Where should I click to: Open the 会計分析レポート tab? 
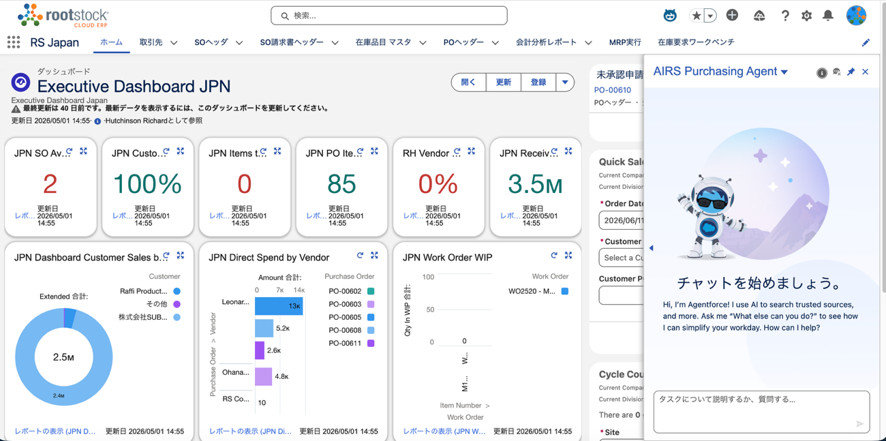pos(546,42)
